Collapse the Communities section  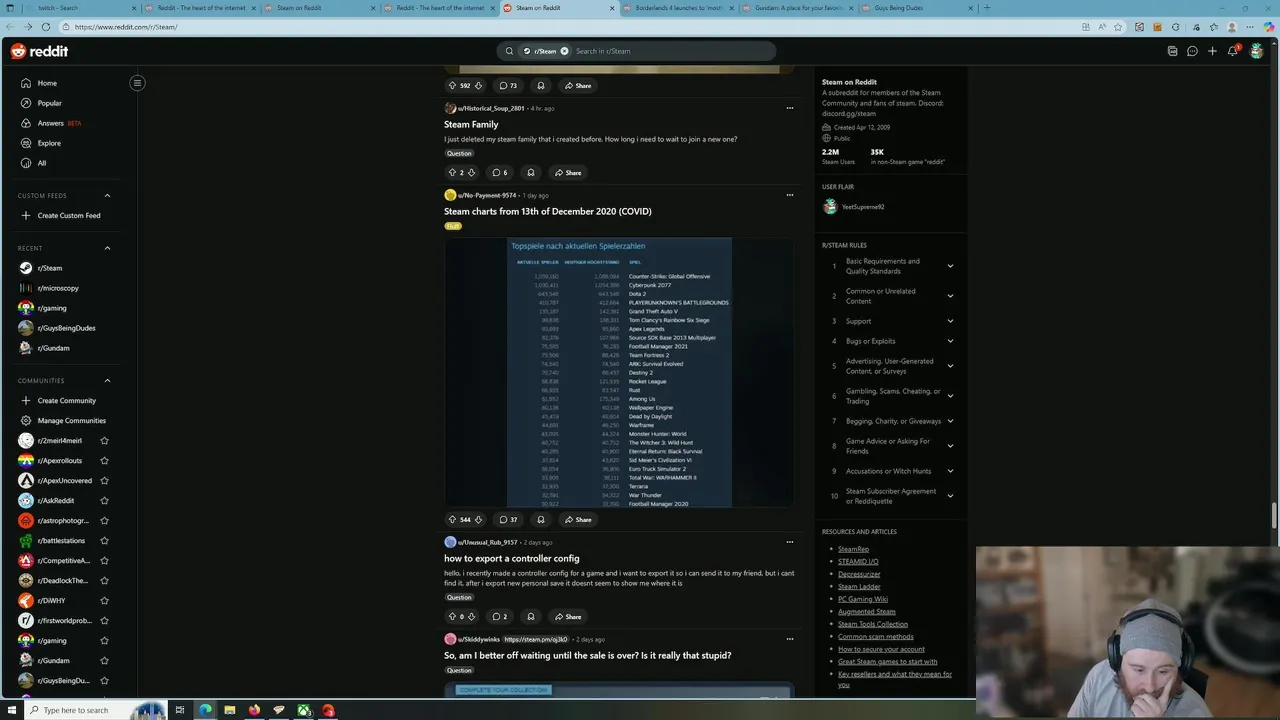(107, 380)
